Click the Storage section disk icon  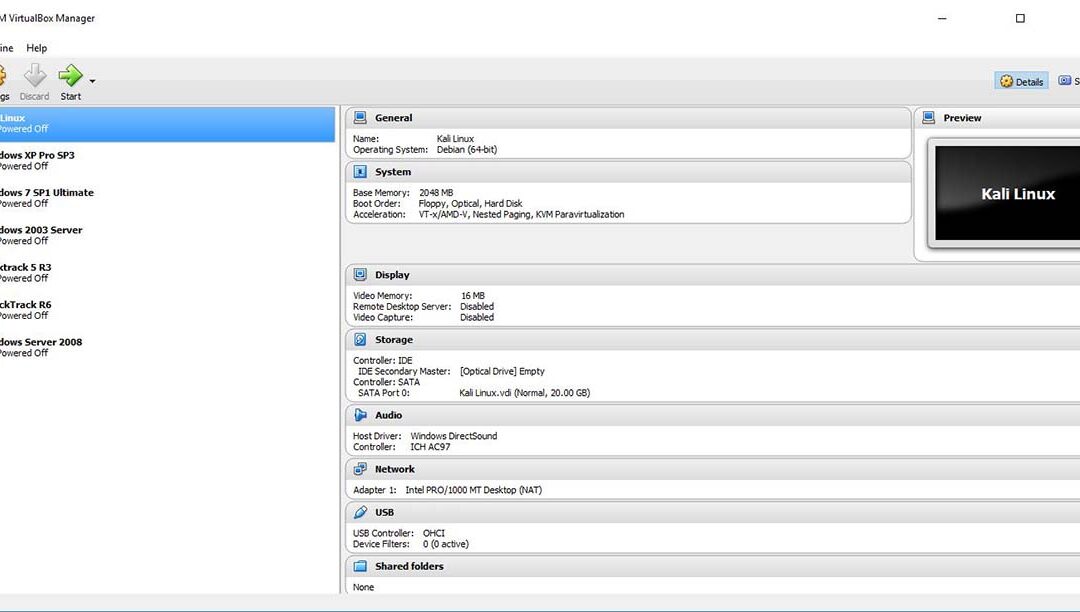pyautogui.click(x=360, y=340)
